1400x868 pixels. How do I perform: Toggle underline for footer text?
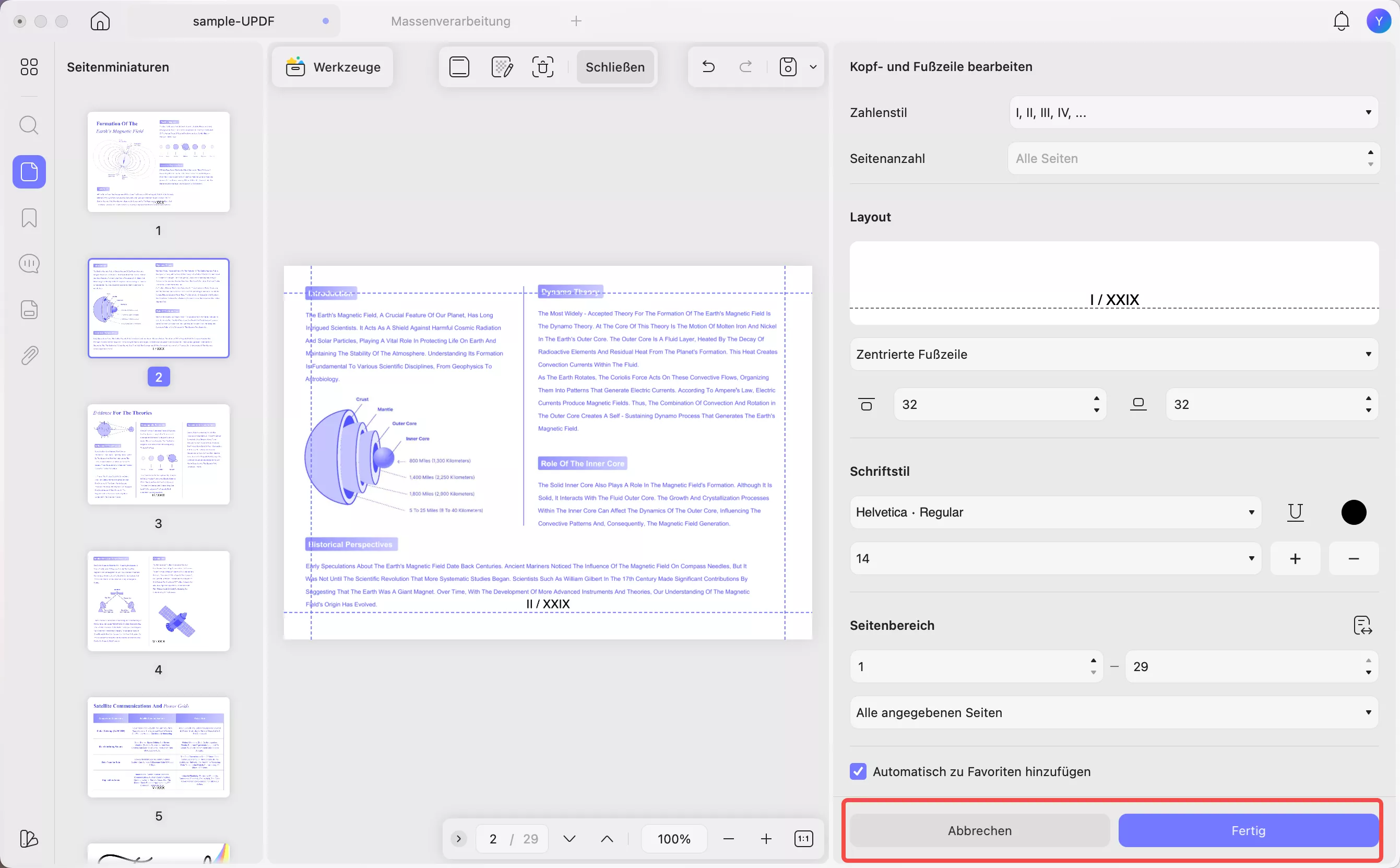1295,512
